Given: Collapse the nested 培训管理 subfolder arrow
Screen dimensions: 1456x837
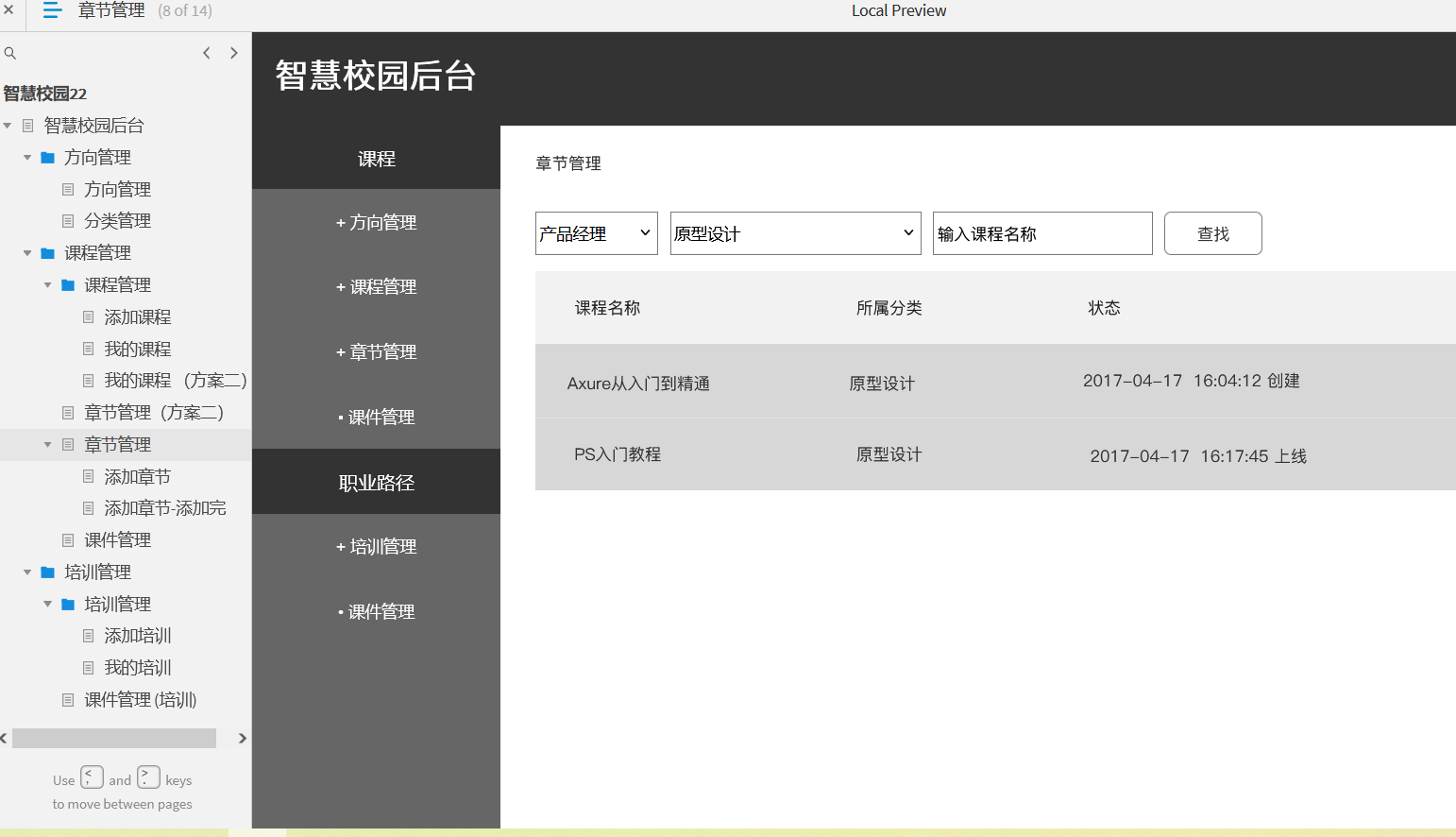Looking at the screenshot, I should pyautogui.click(x=47, y=605).
